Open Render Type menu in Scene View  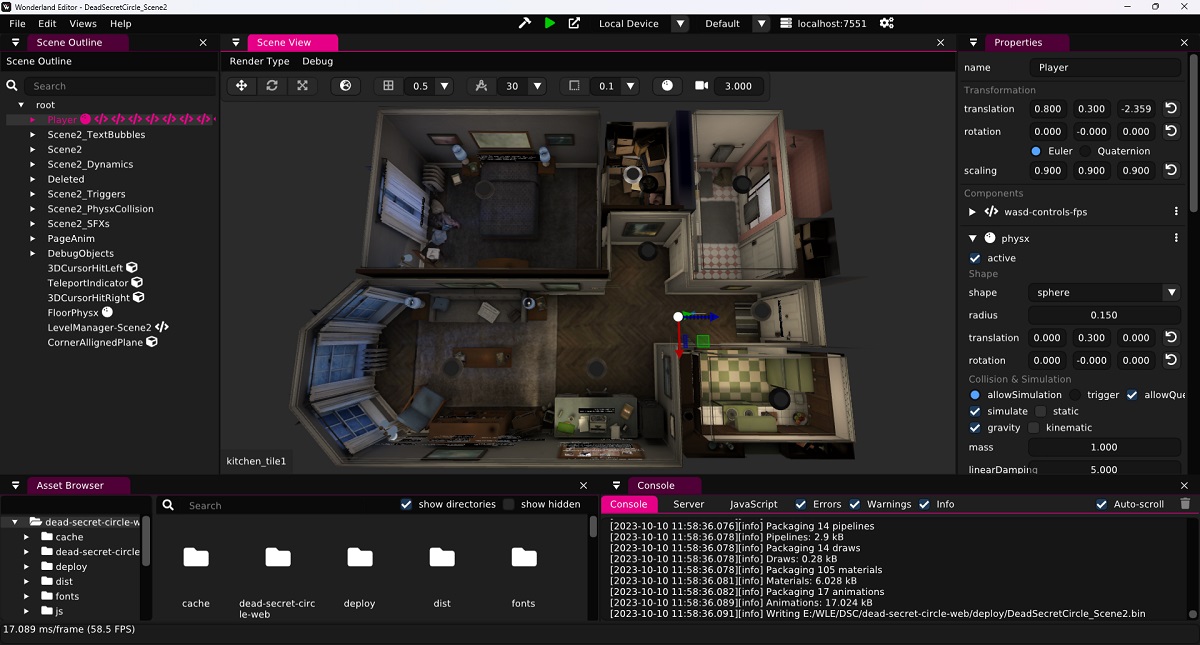tap(259, 61)
